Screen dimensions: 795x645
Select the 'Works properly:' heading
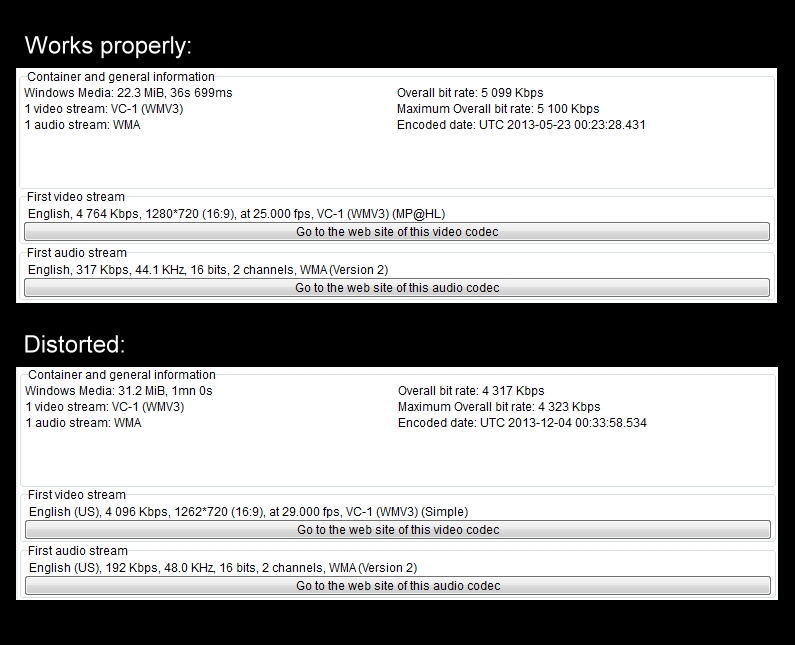[108, 45]
